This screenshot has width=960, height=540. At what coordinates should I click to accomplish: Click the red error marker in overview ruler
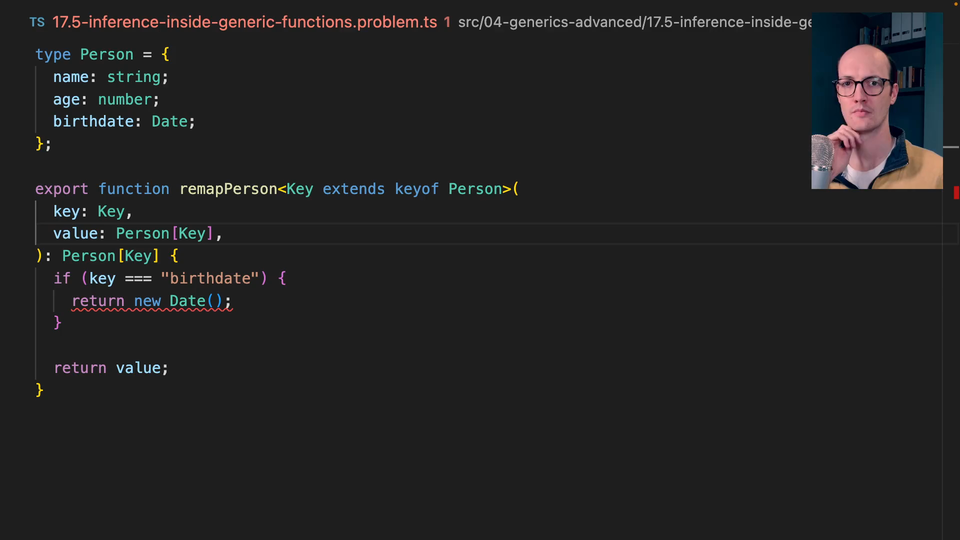[x=956, y=192]
